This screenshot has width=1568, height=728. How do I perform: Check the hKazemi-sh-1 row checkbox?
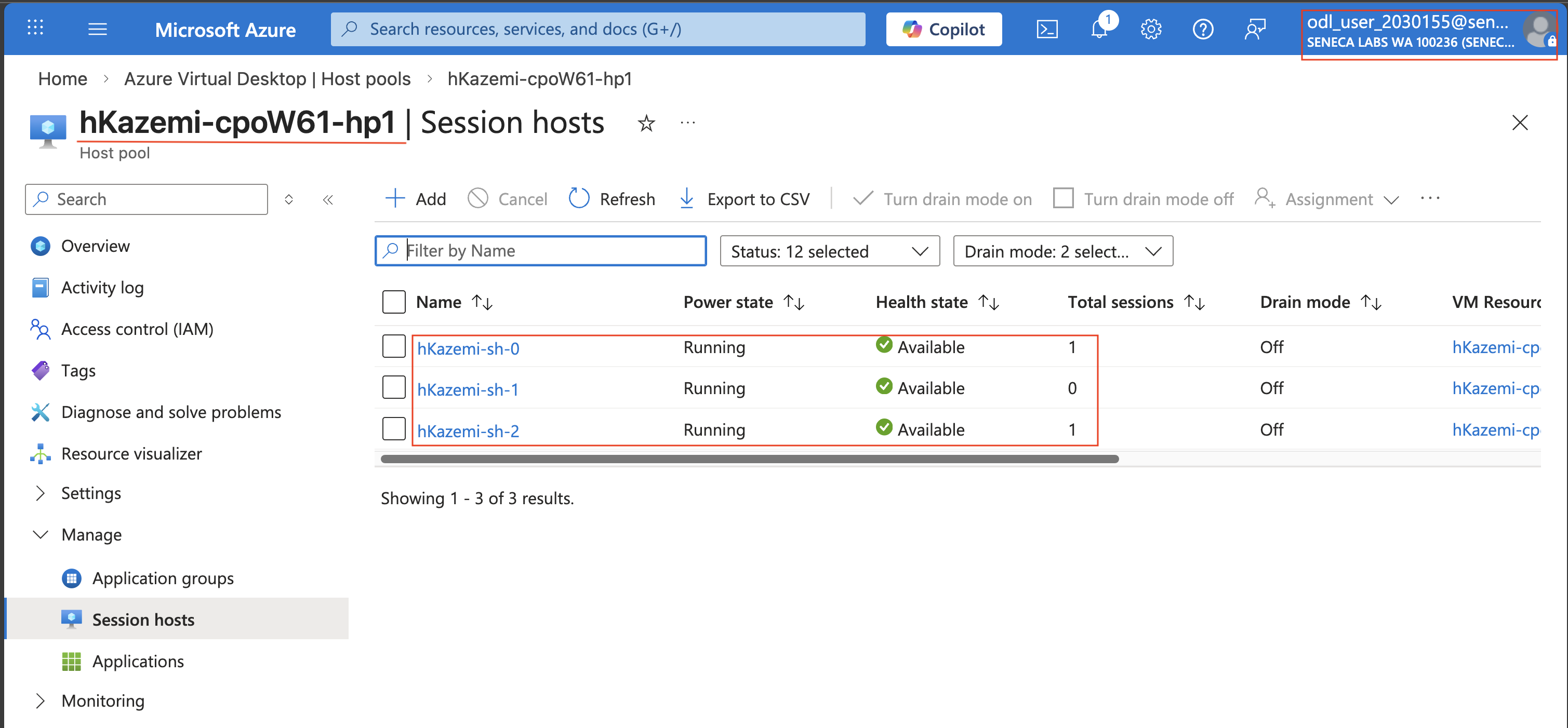tap(394, 388)
